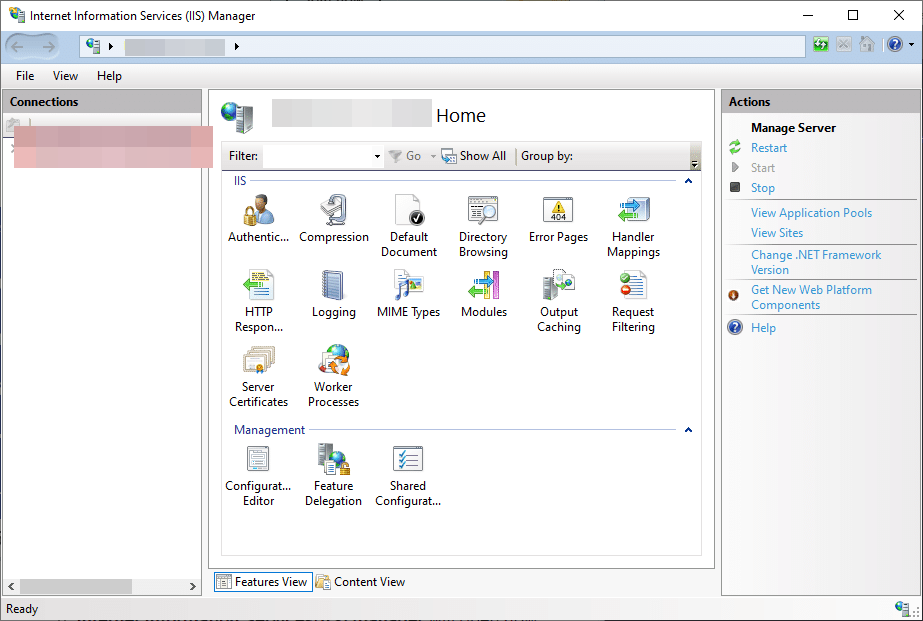Switch to the Features View tab
This screenshot has height=621, width=923.
click(x=263, y=582)
